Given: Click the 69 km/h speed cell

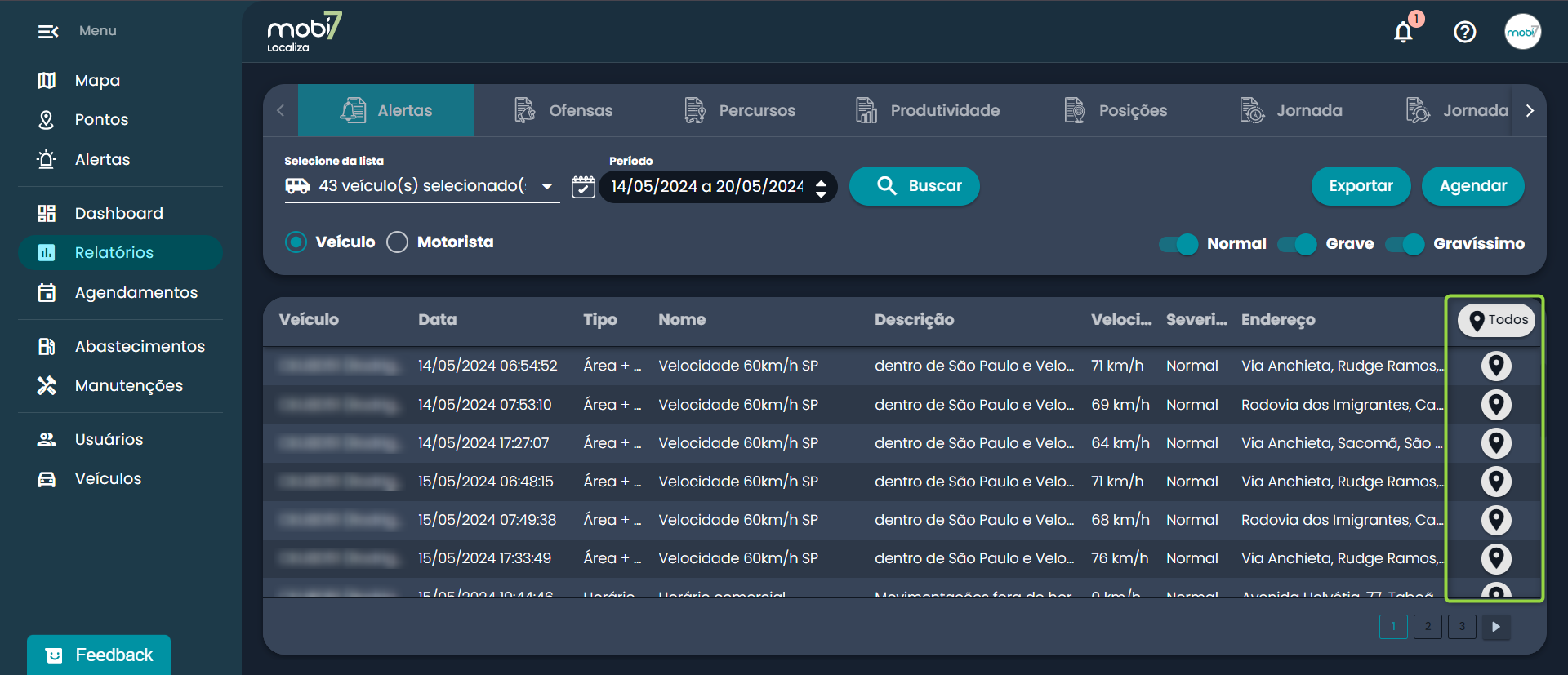Looking at the screenshot, I should coord(1120,405).
